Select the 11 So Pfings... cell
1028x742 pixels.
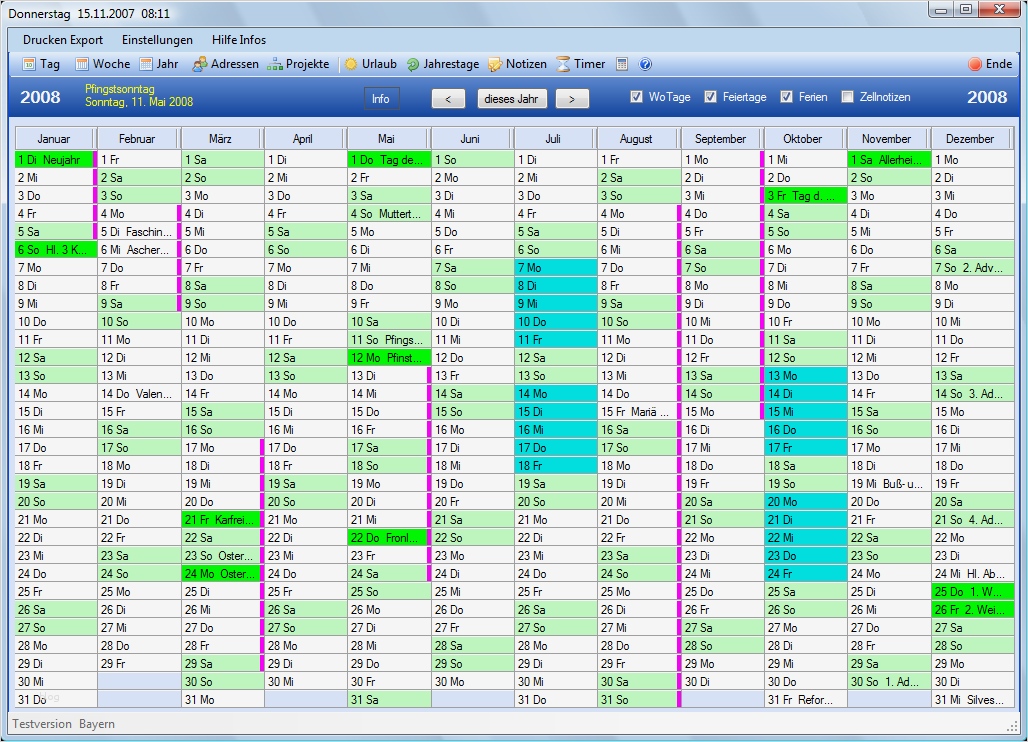click(x=389, y=340)
